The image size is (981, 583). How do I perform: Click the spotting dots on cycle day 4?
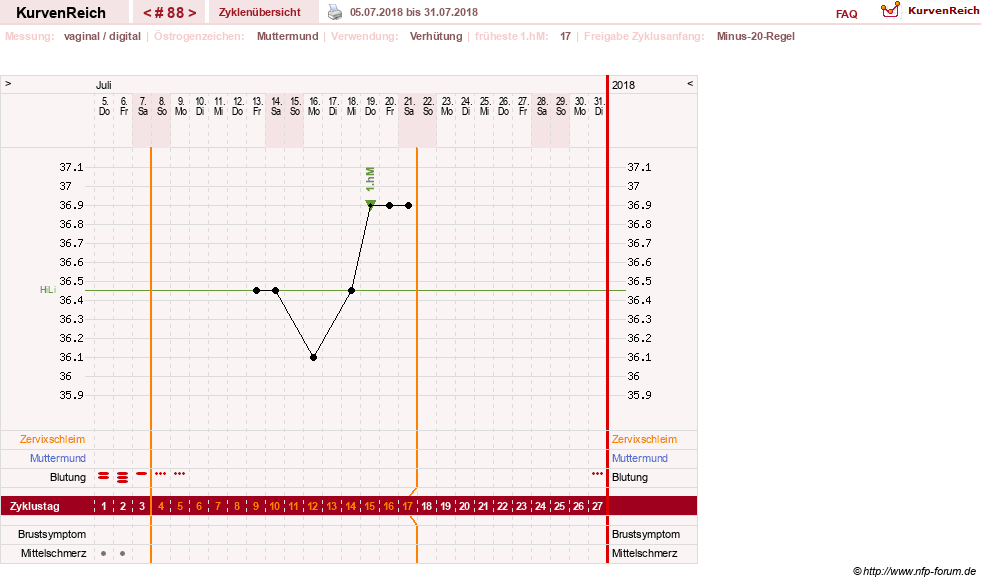click(x=160, y=474)
